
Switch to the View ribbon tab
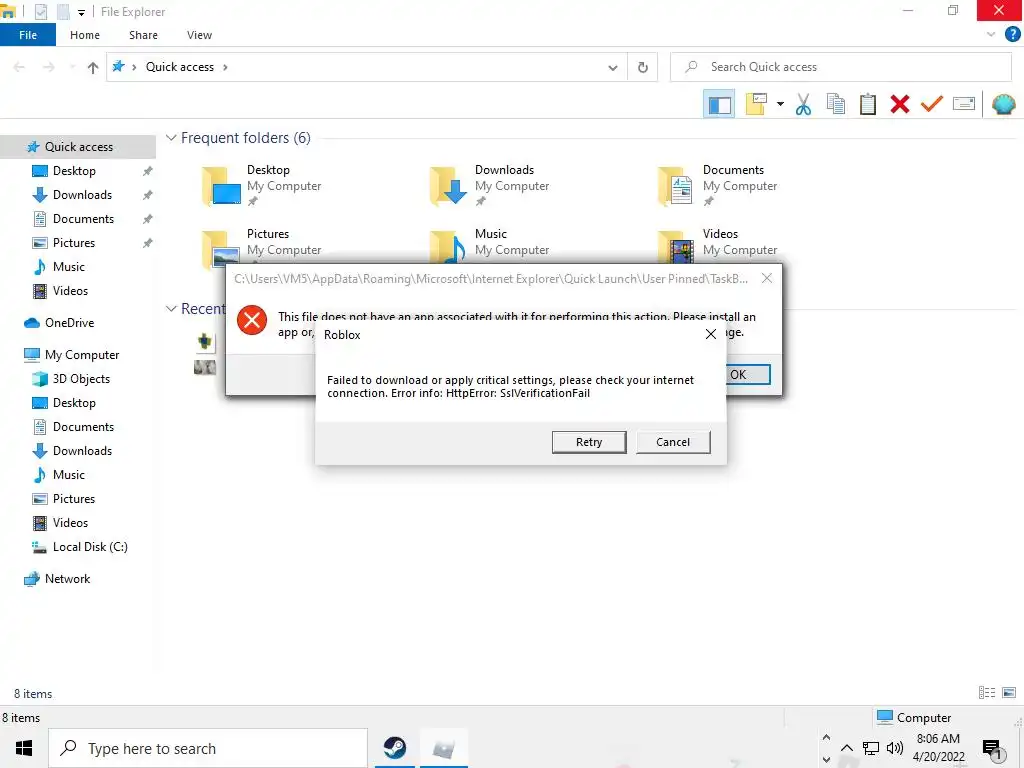(199, 35)
